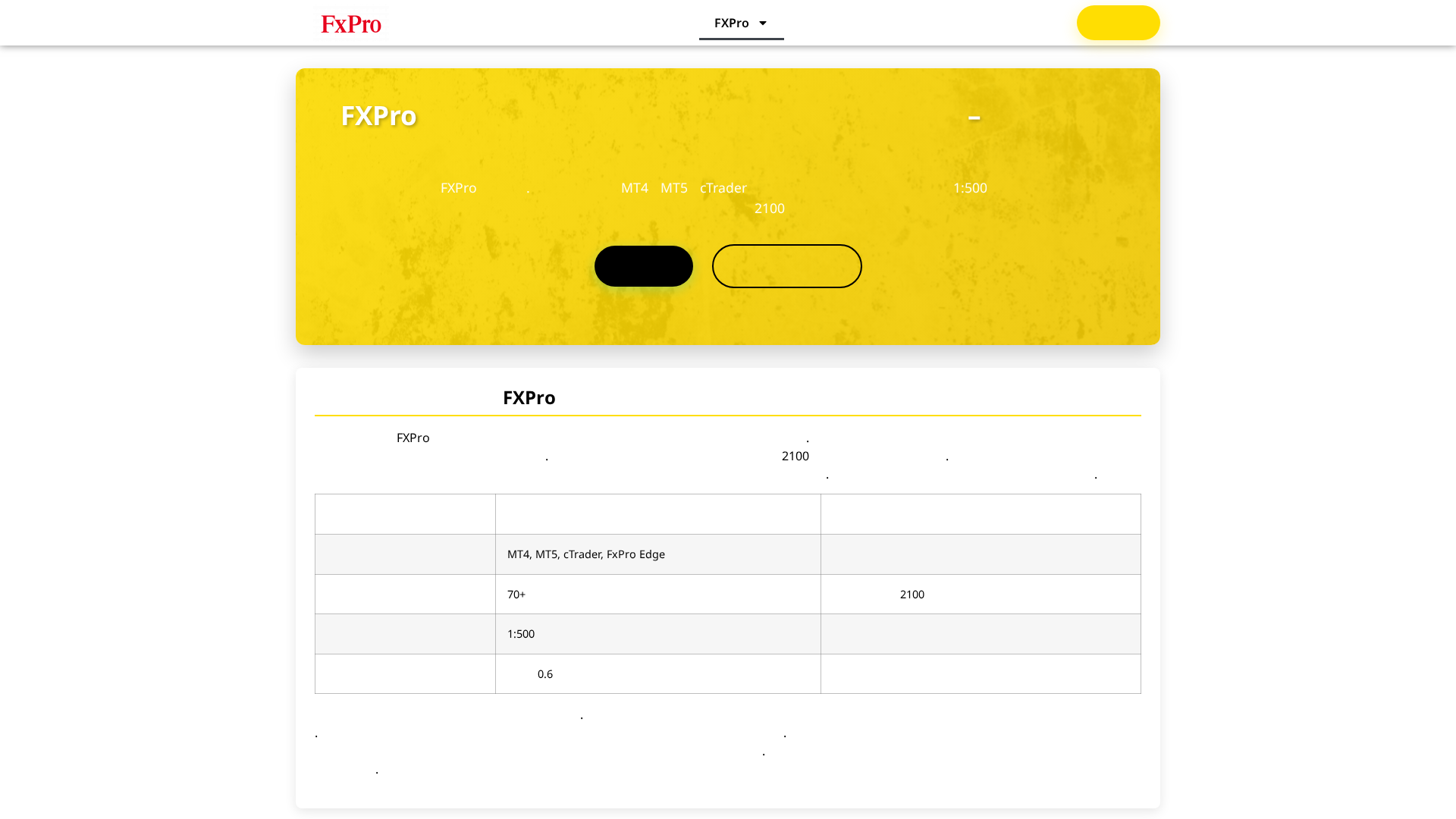This screenshot has height=819, width=1456.
Task: Click "FXPro" text in the description paragraph
Action: 413,438
